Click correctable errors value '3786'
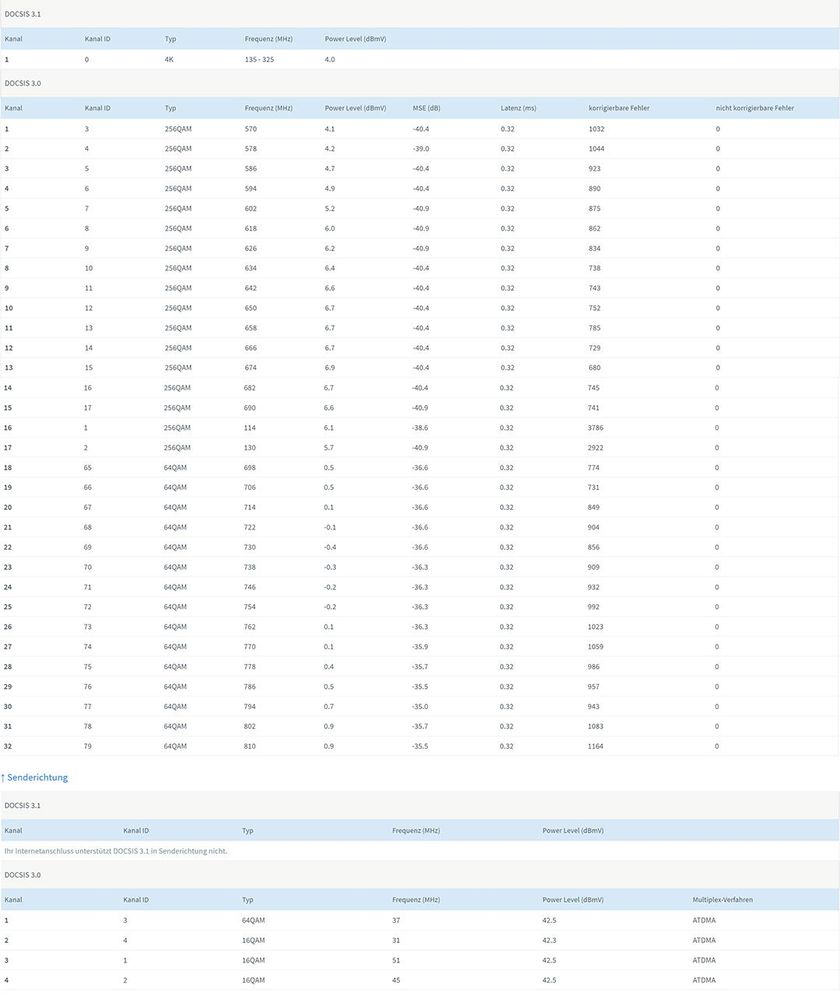840x999 pixels. (x=595, y=428)
